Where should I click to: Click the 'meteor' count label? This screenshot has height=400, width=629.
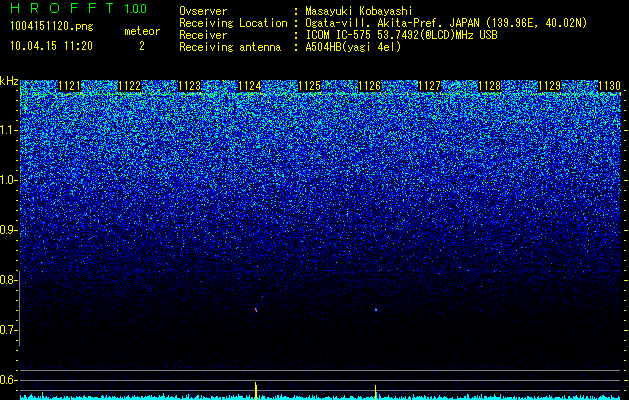142,31
